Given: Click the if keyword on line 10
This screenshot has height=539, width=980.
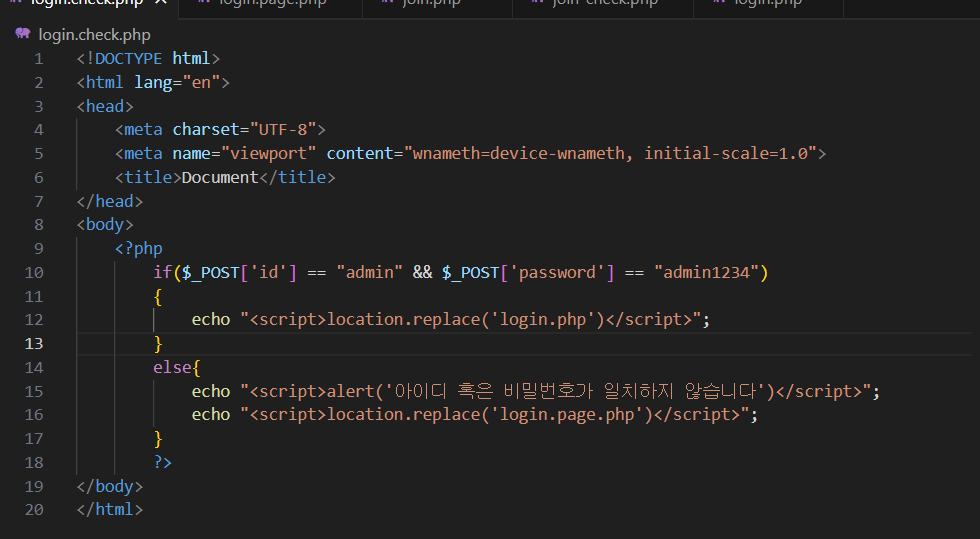Looking at the screenshot, I should tap(162, 272).
